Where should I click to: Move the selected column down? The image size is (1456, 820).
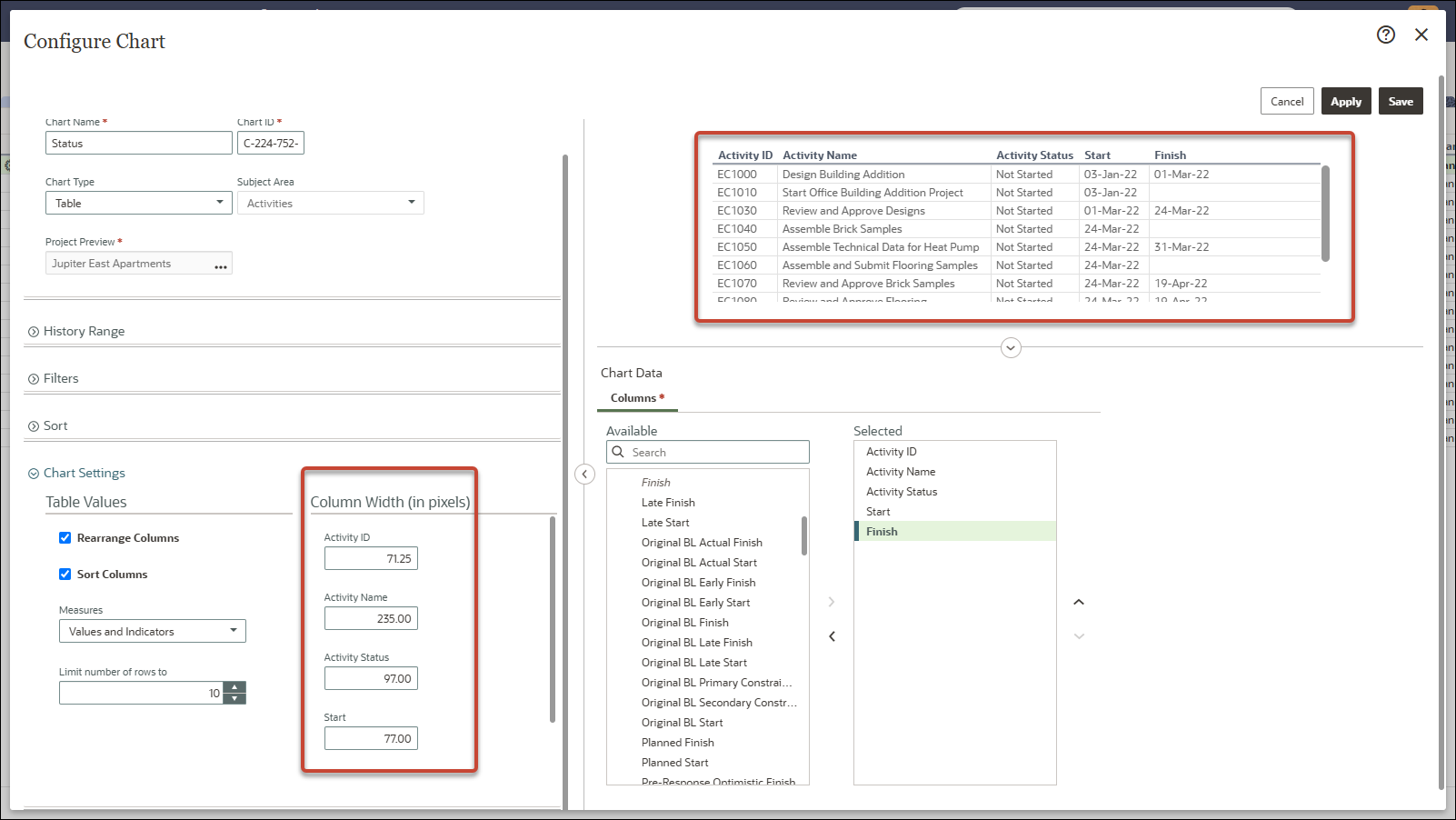point(1079,636)
